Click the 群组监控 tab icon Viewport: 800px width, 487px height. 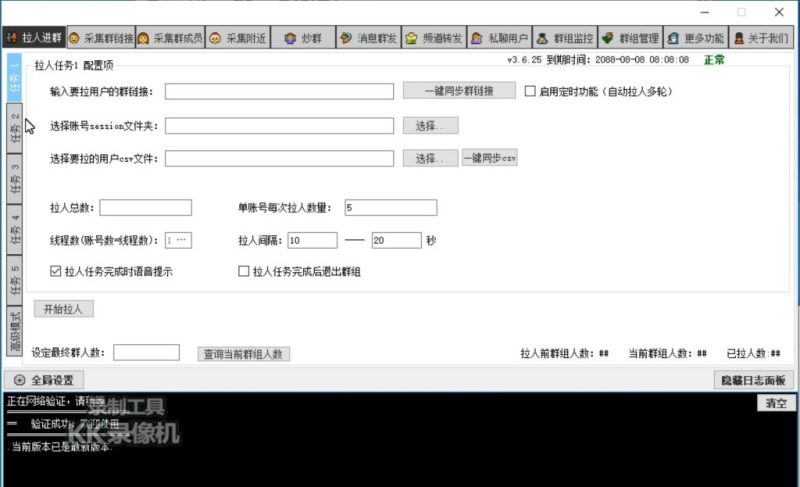[542, 38]
